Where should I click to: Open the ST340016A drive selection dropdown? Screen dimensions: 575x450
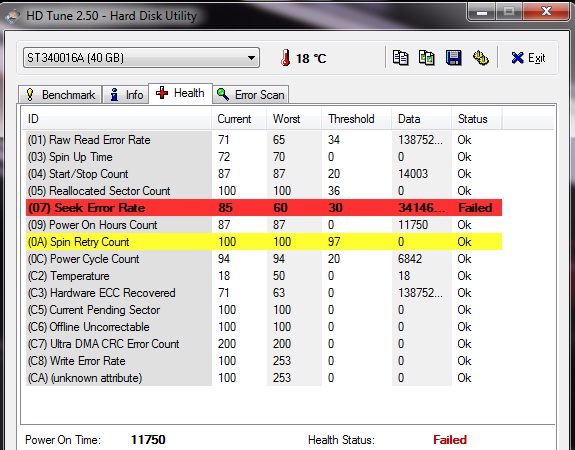pyautogui.click(x=142, y=58)
